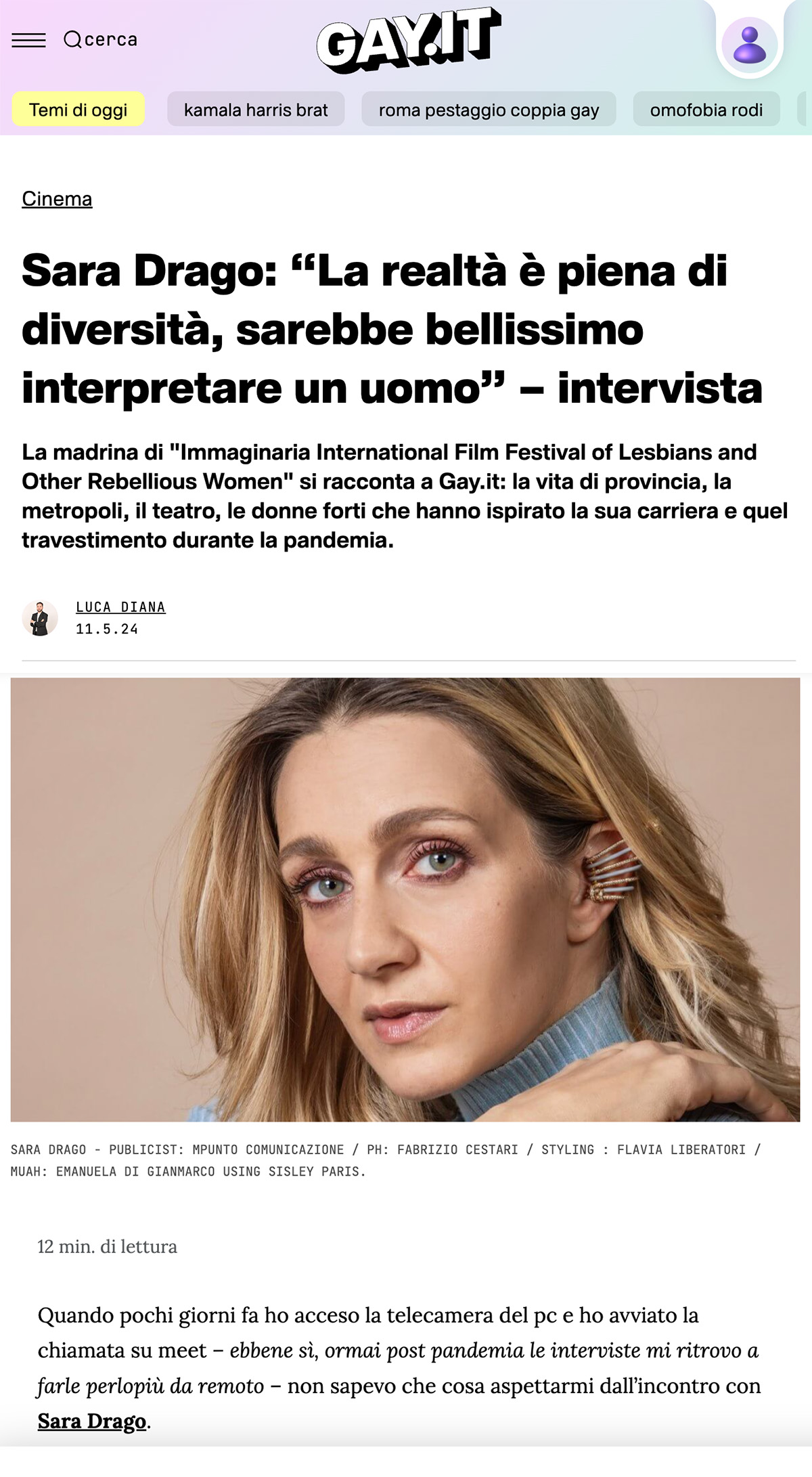The width and height of the screenshot is (812, 1477).
Task: Open omofobia rodi topic
Action: [x=706, y=110]
